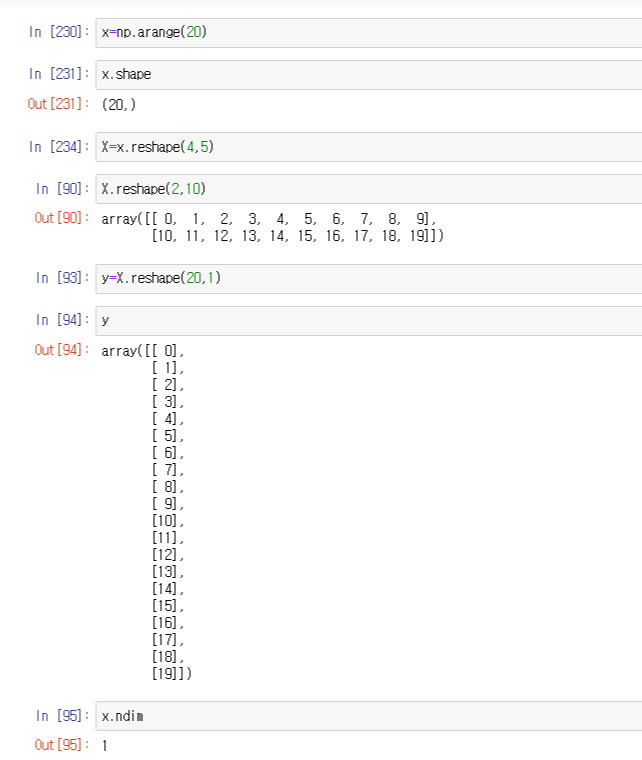Click the output value 1 of Out[95]
642x760 pixels.
point(105,745)
